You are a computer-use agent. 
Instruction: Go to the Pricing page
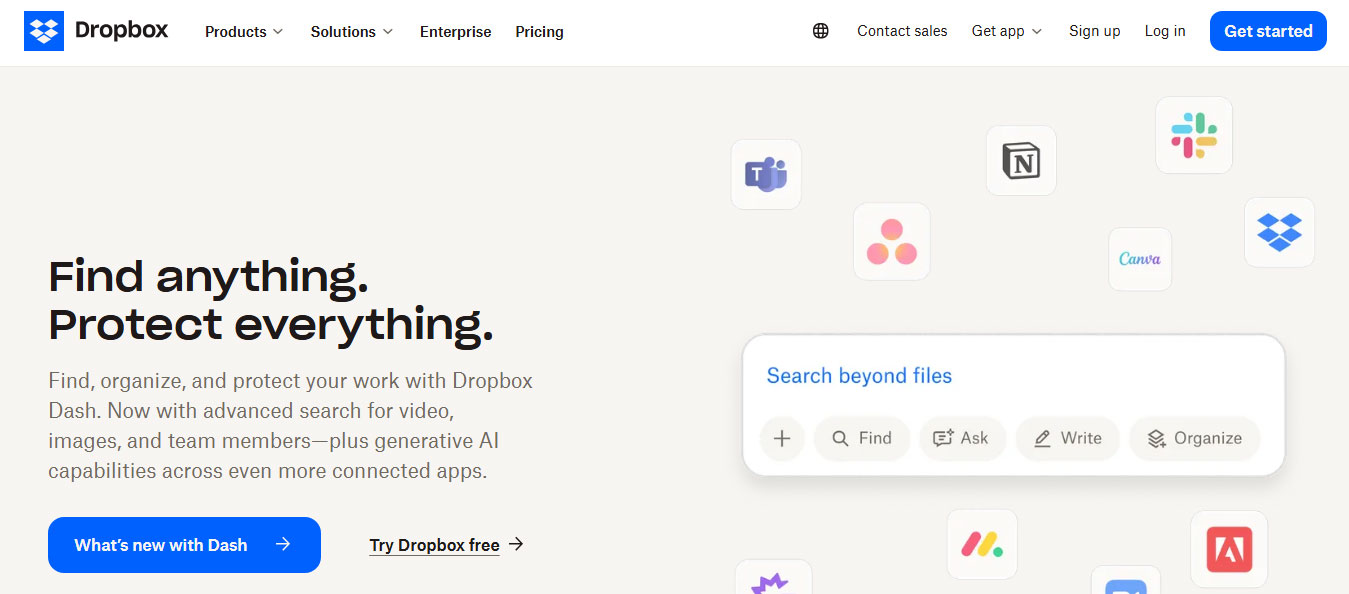coord(539,32)
